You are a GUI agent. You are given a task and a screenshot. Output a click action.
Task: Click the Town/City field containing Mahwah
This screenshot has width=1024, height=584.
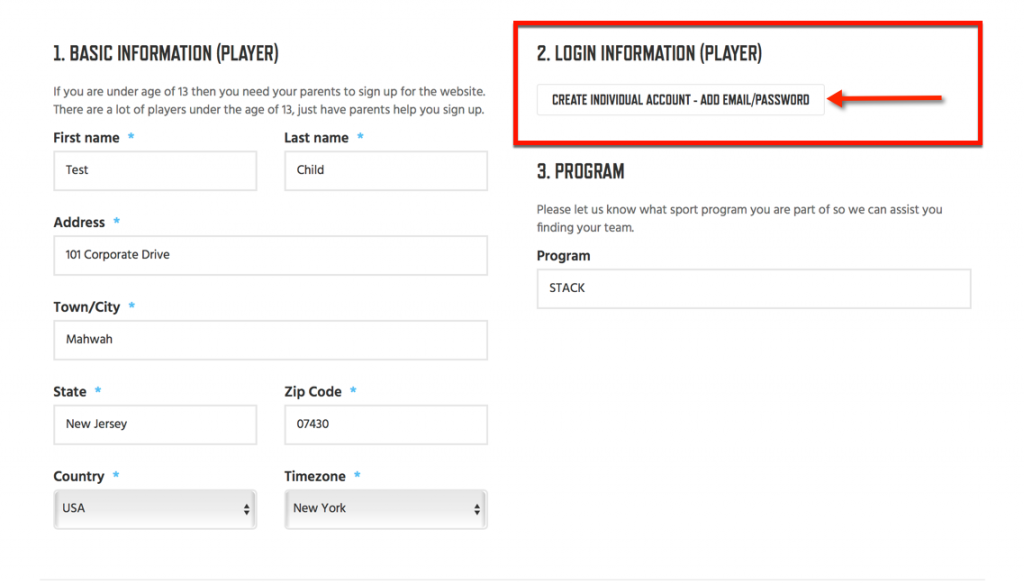(270, 340)
